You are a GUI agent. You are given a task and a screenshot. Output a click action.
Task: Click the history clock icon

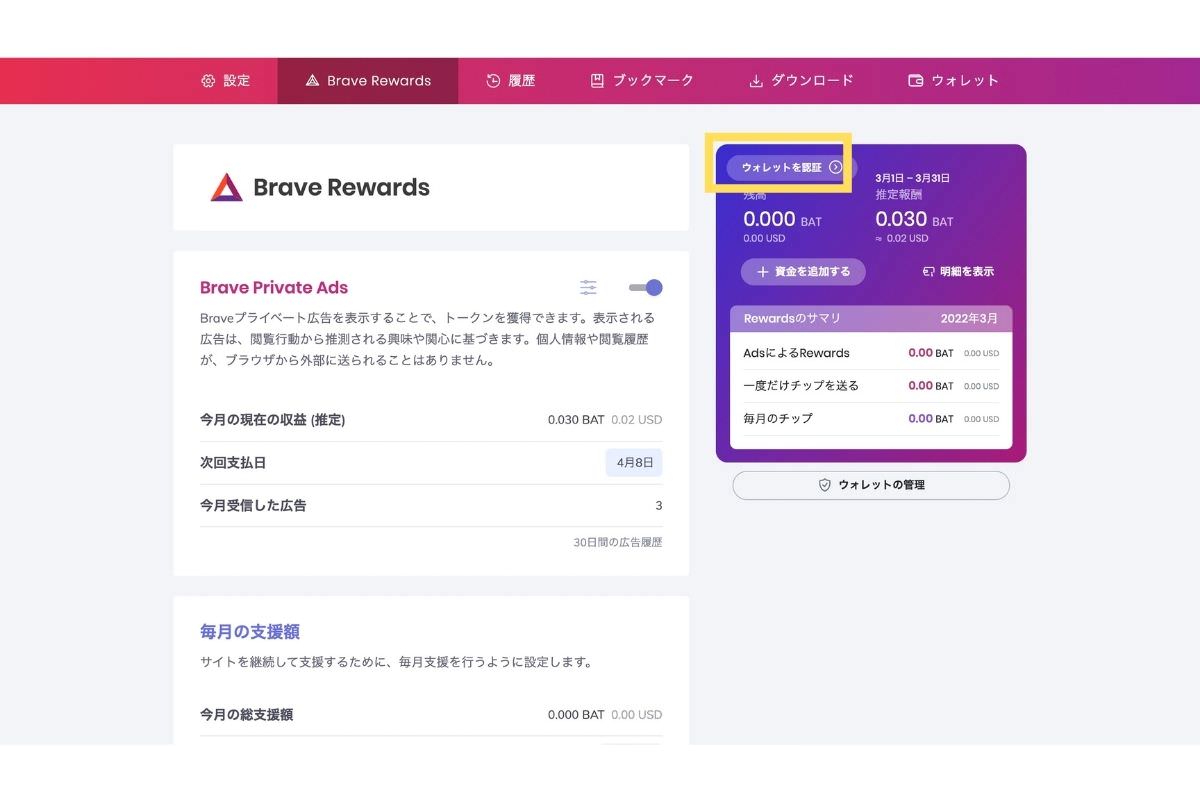493,81
